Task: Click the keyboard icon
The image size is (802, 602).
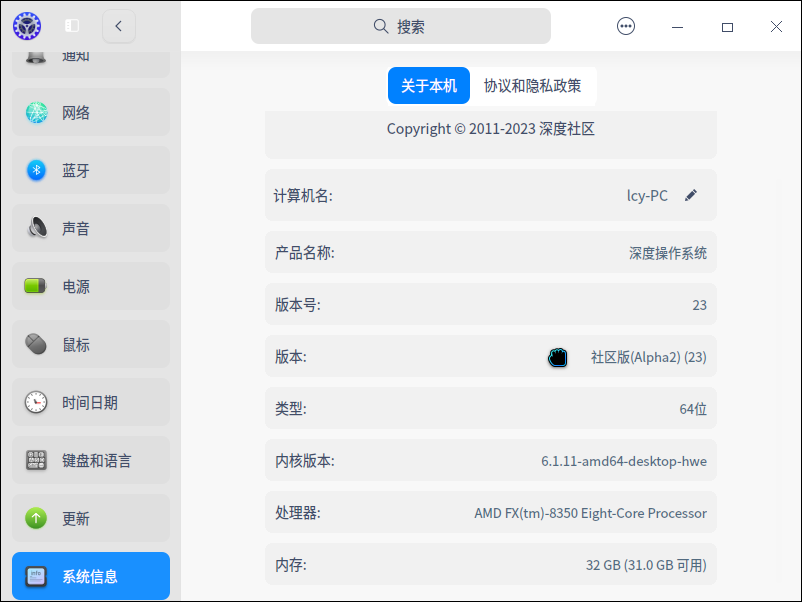Action: point(36,460)
